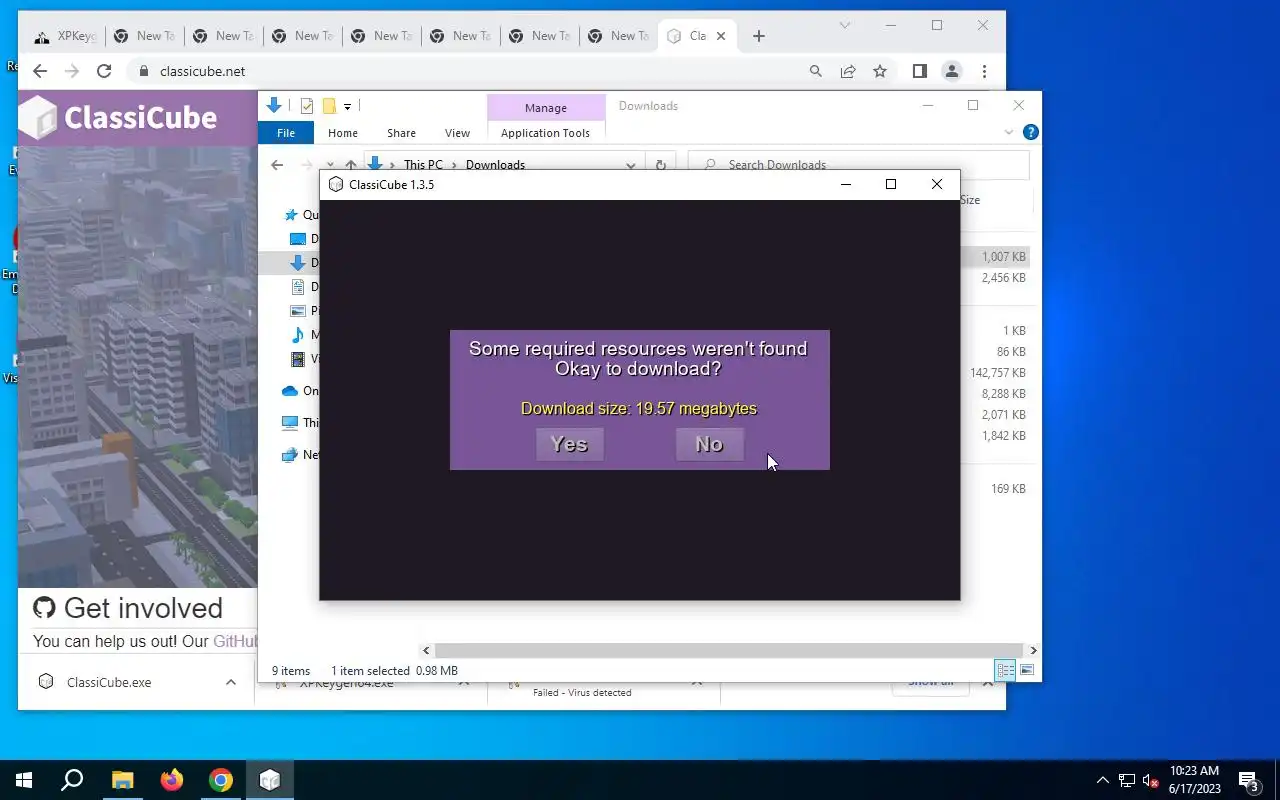Image resolution: width=1280 pixels, height=800 pixels.
Task: Click the 1,007 KB size cell
Action: (x=1003, y=257)
